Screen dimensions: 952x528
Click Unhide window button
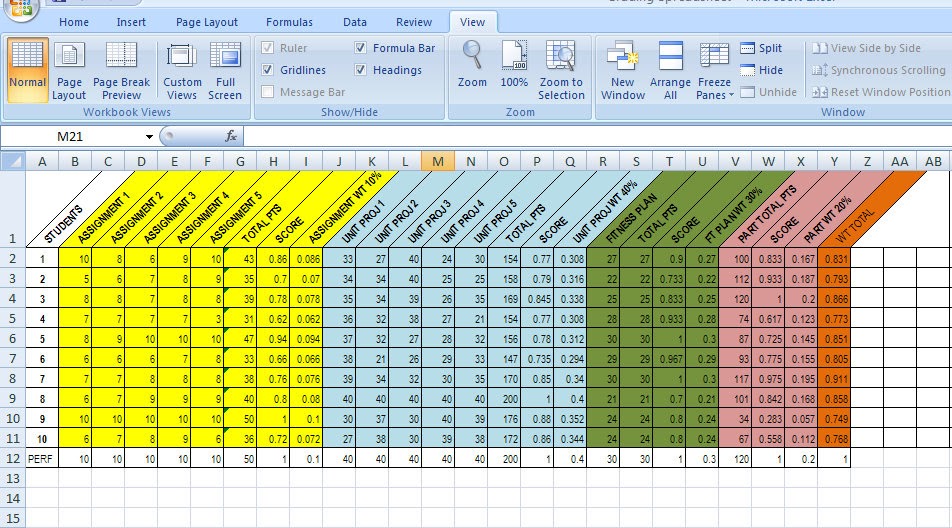[769, 92]
